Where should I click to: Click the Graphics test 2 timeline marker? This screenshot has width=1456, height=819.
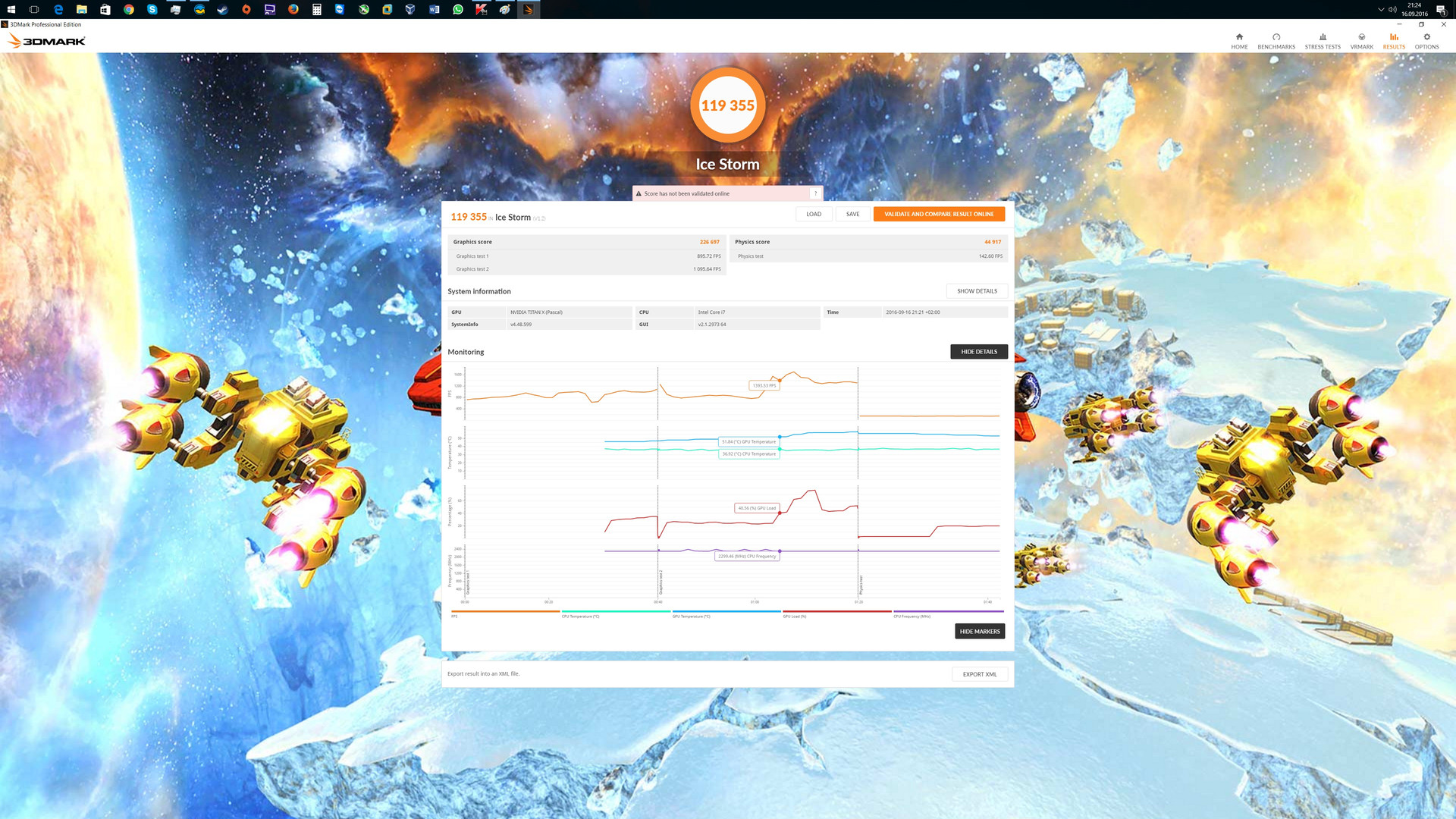pos(661,582)
